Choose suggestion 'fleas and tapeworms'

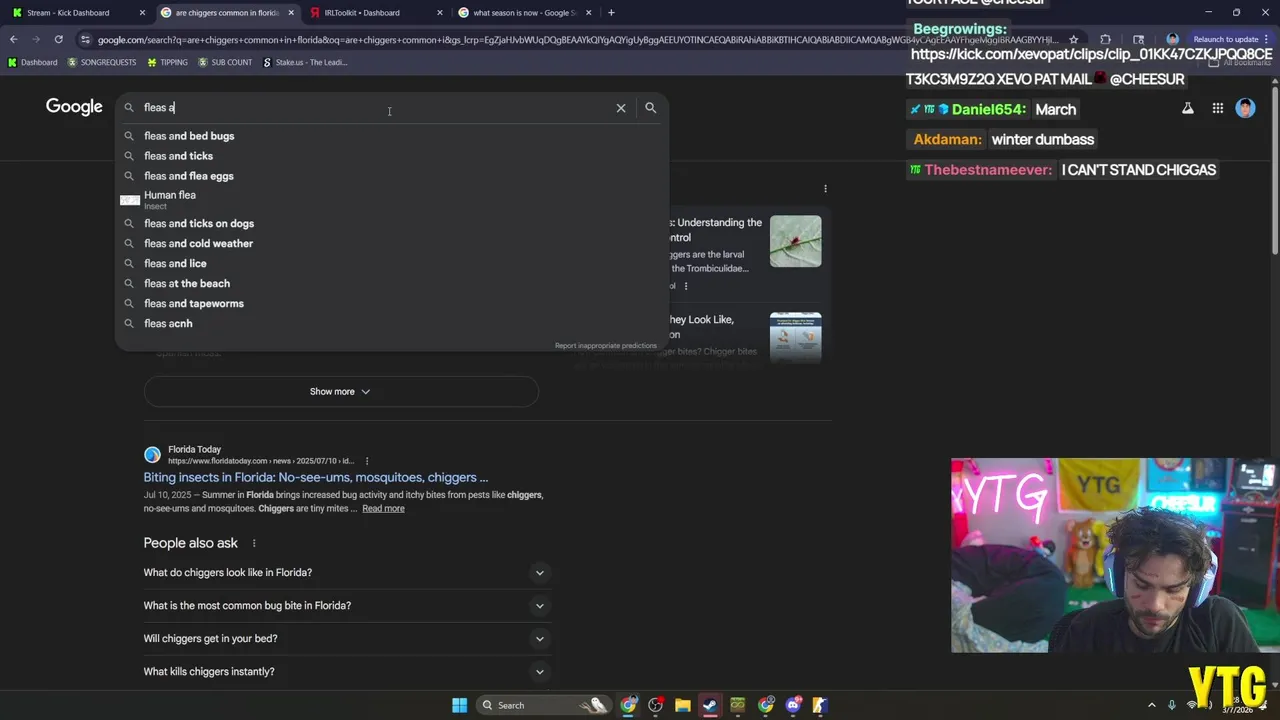tap(391, 303)
